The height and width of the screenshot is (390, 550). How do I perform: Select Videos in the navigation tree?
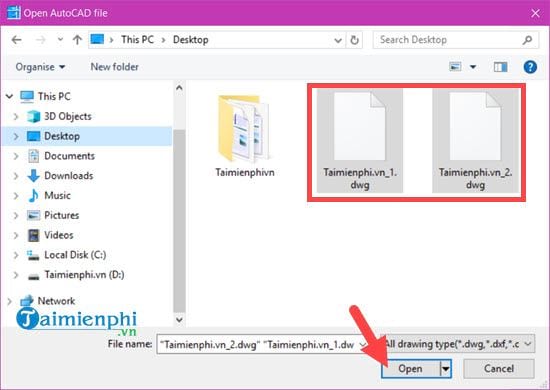(59, 235)
